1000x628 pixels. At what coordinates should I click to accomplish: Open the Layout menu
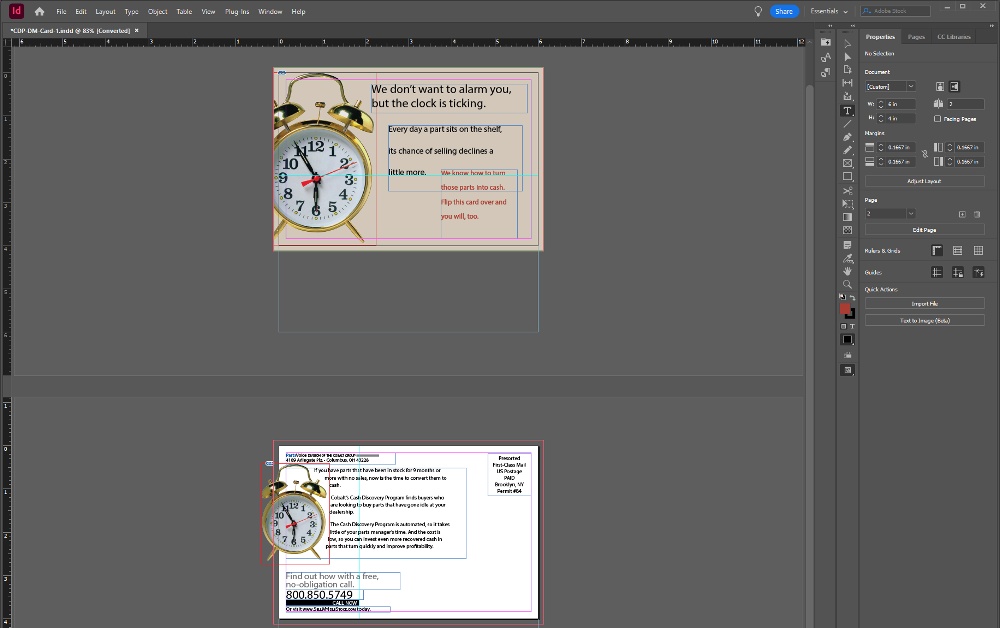click(105, 11)
